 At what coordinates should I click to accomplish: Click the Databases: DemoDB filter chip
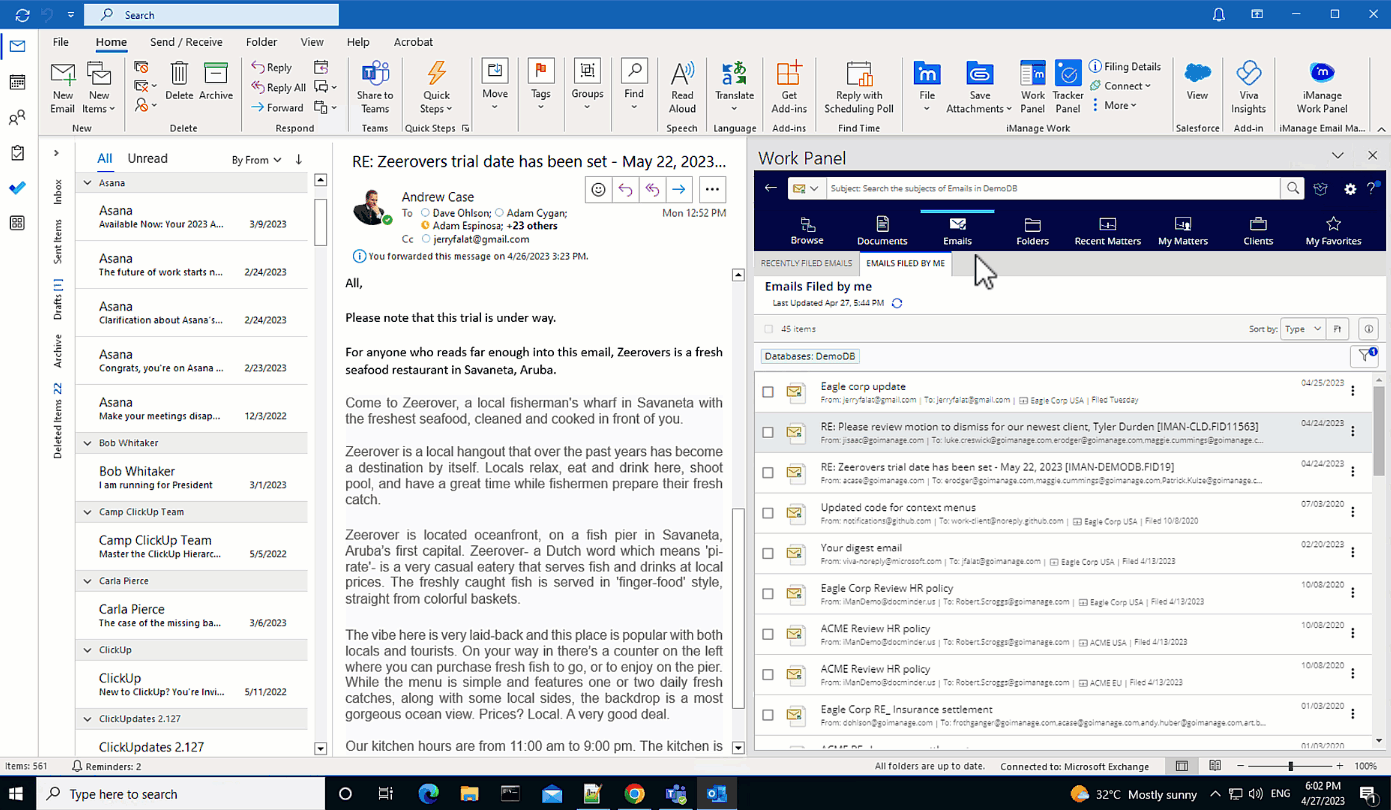point(809,356)
